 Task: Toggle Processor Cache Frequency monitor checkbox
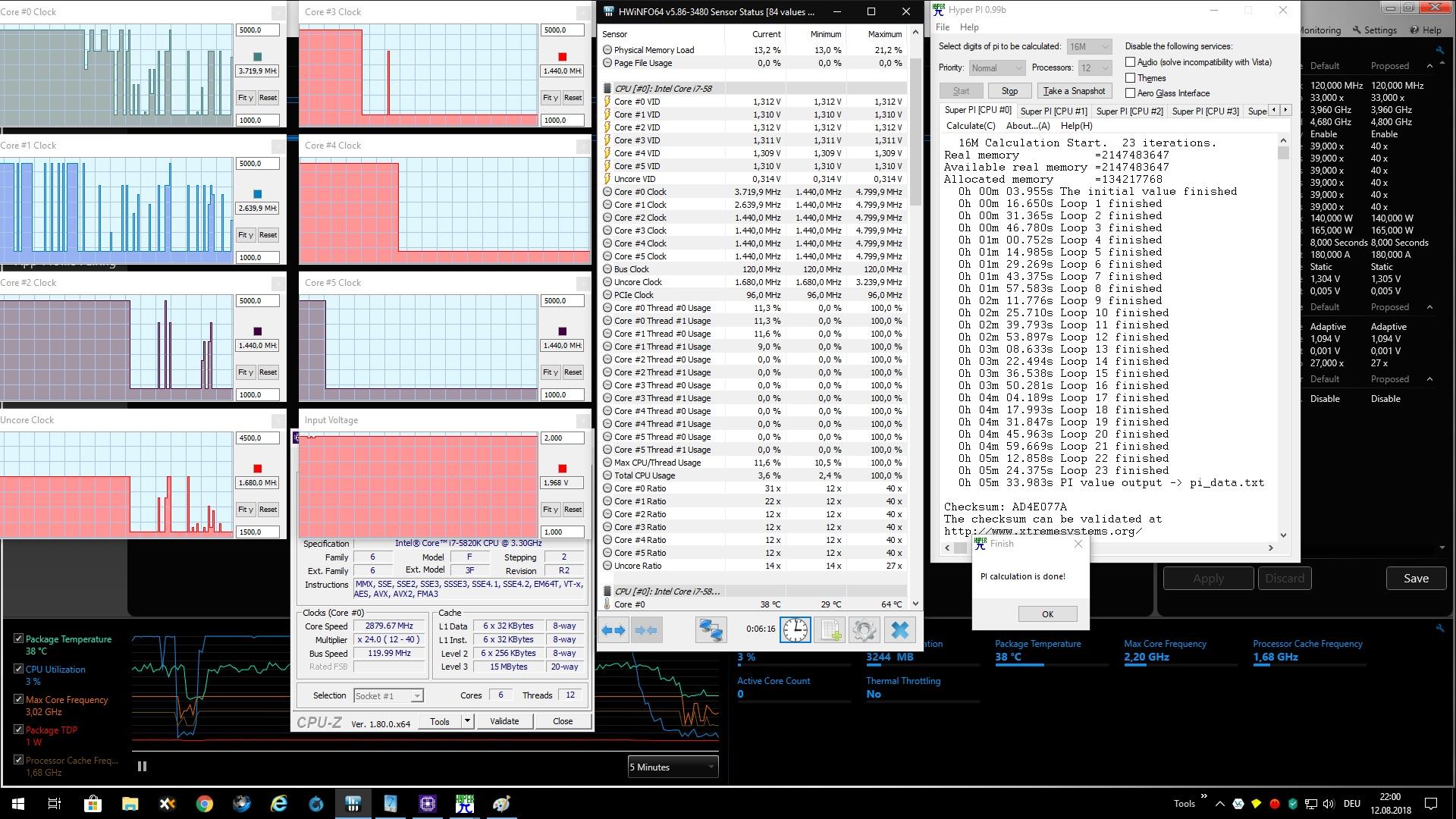[18, 760]
